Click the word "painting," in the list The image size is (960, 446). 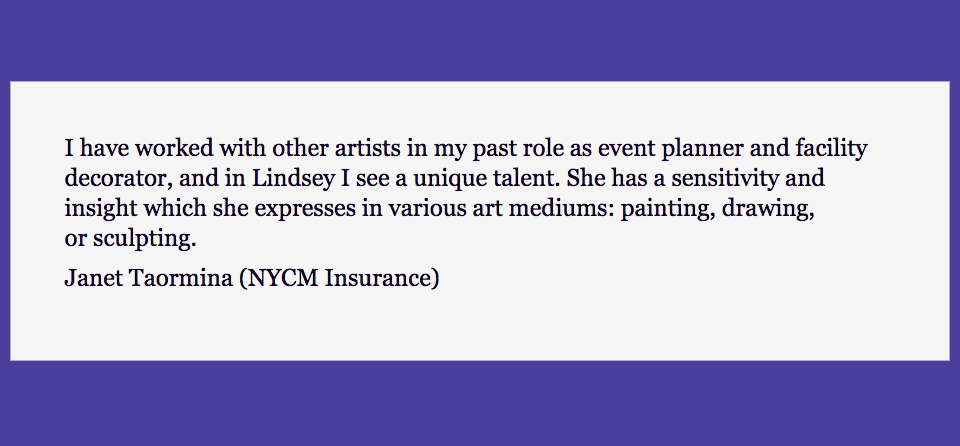coord(669,209)
